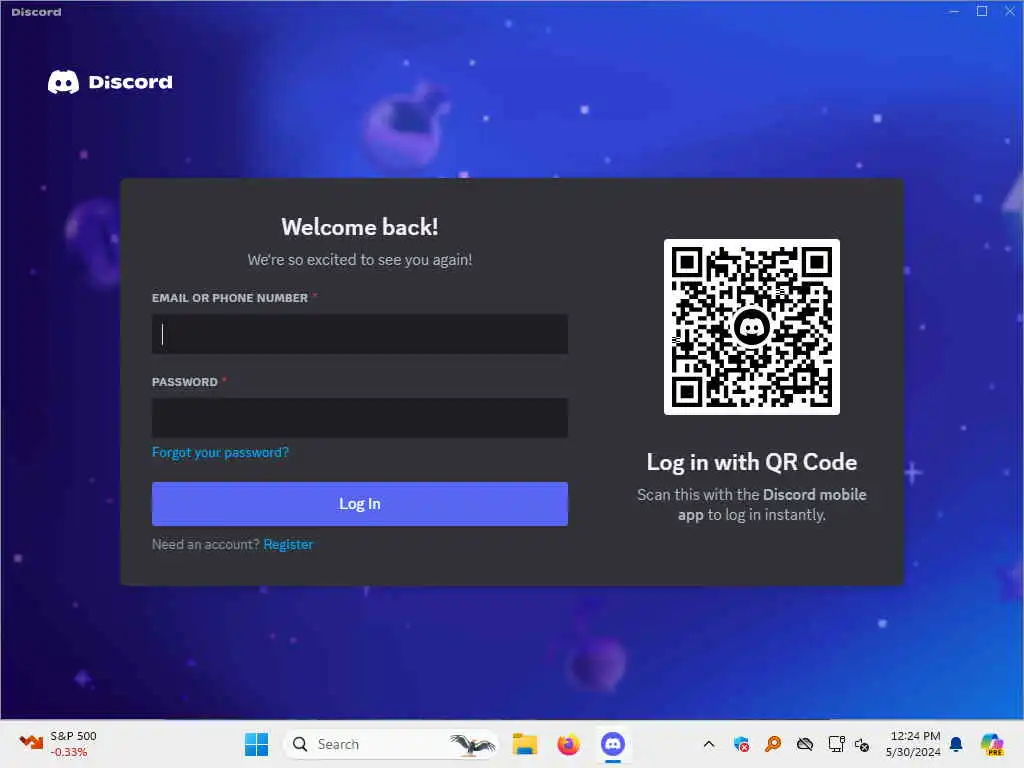The image size is (1024, 768).
Task: Open the Forgot your password link
Action: click(220, 453)
